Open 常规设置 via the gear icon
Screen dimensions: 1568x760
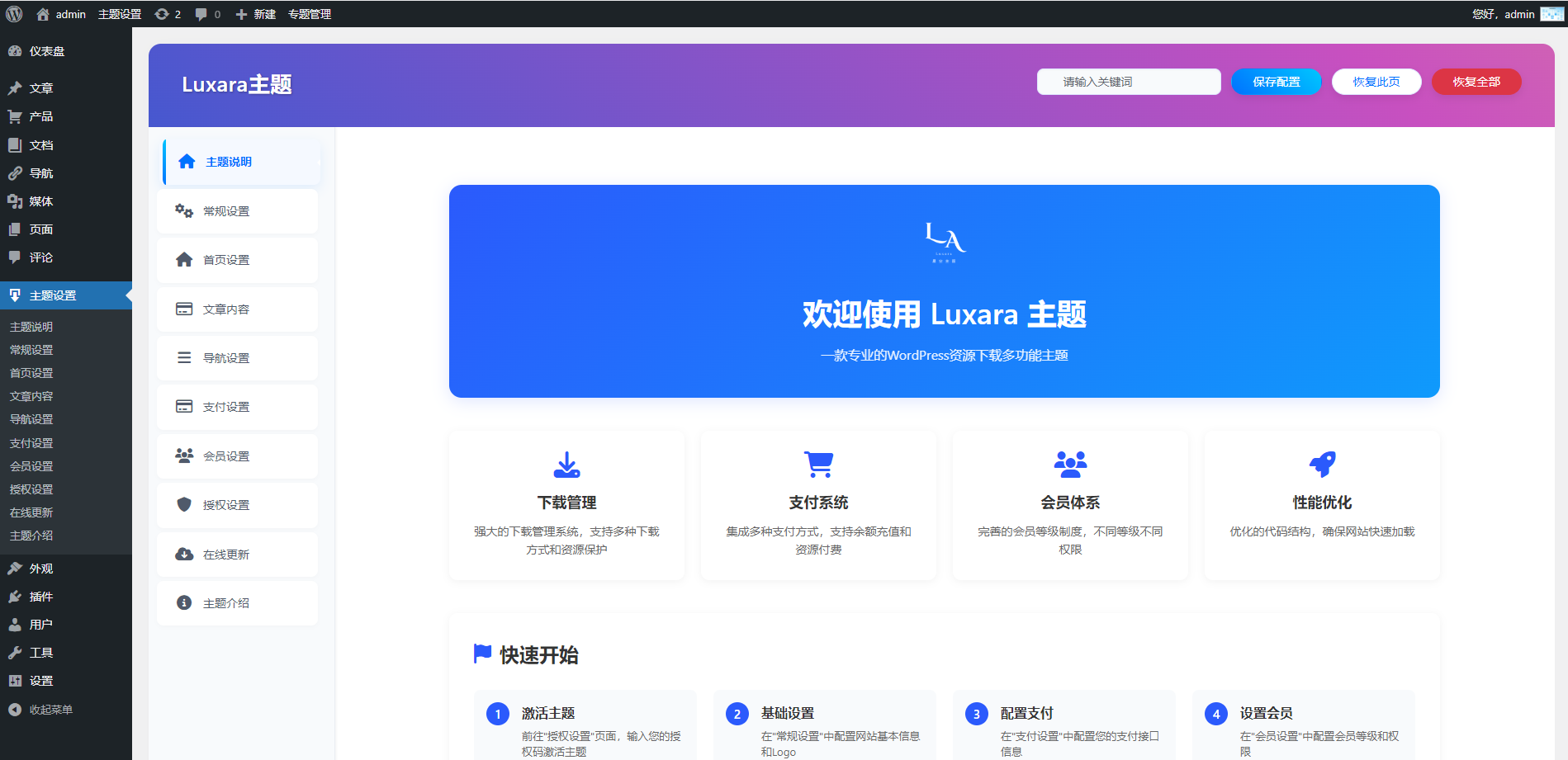(183, 210)
